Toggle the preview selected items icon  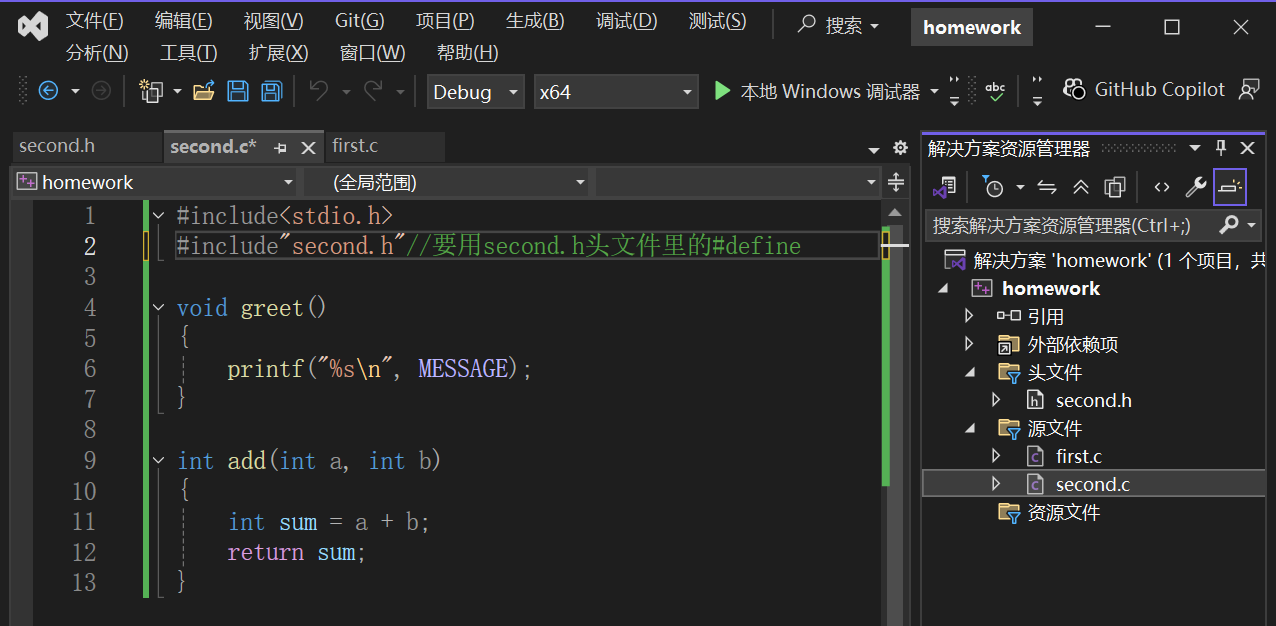[1230, 187]
